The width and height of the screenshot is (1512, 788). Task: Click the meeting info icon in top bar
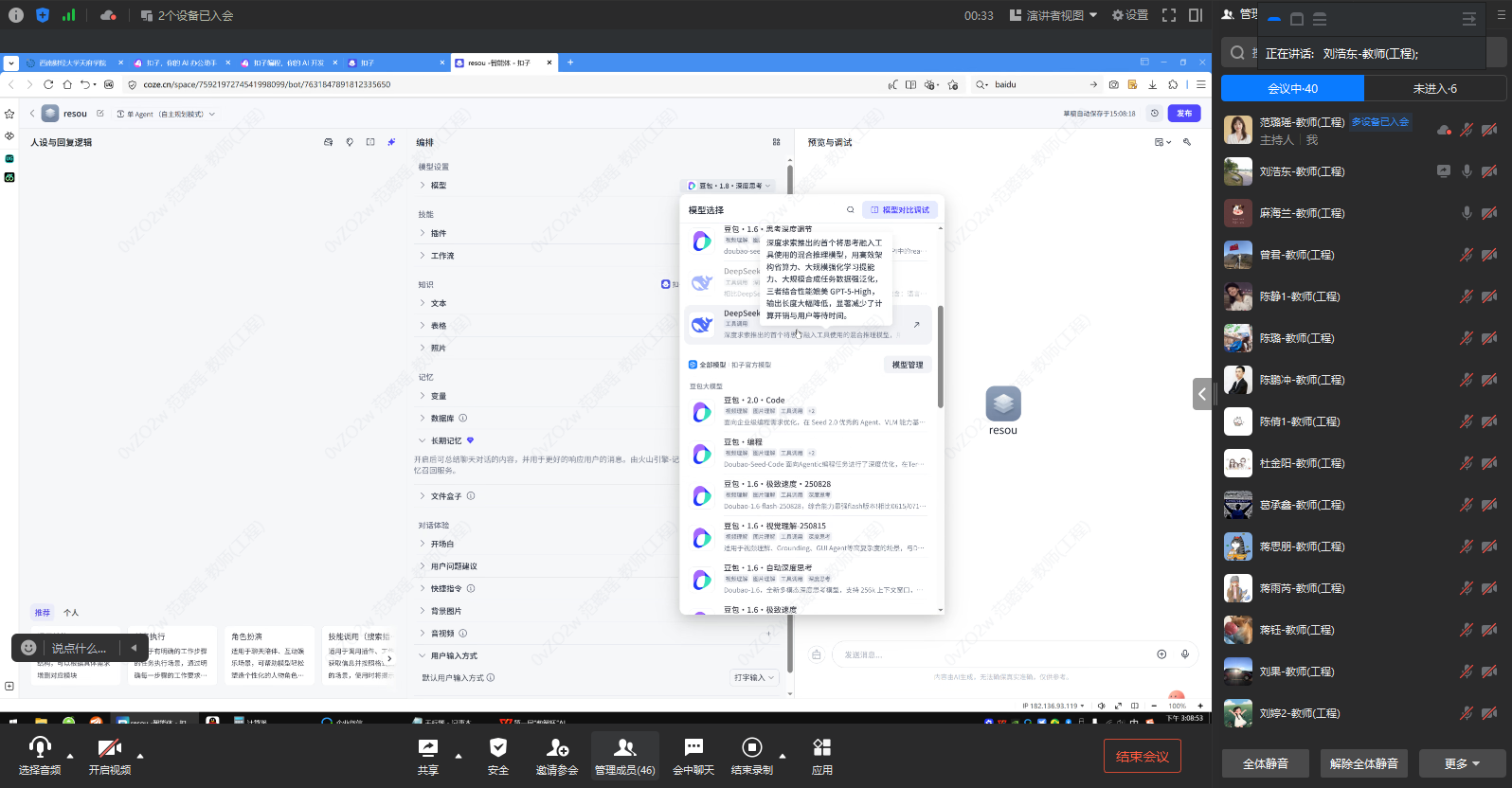pos(16,15)
